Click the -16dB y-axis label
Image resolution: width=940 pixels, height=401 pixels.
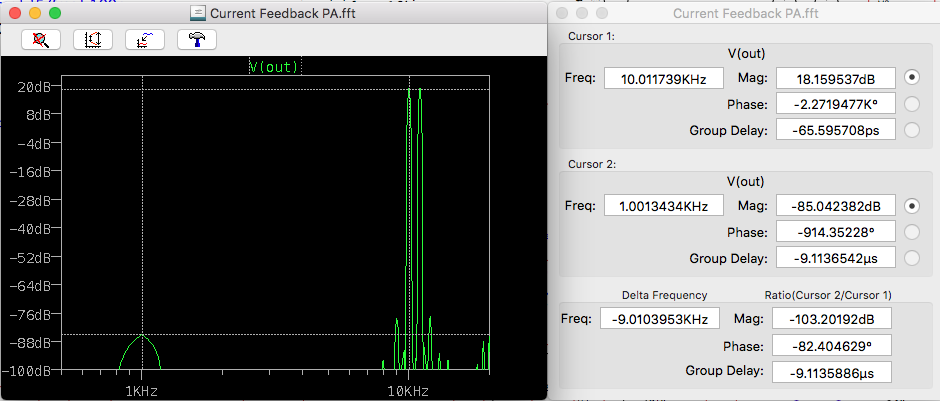click(29, 171)
